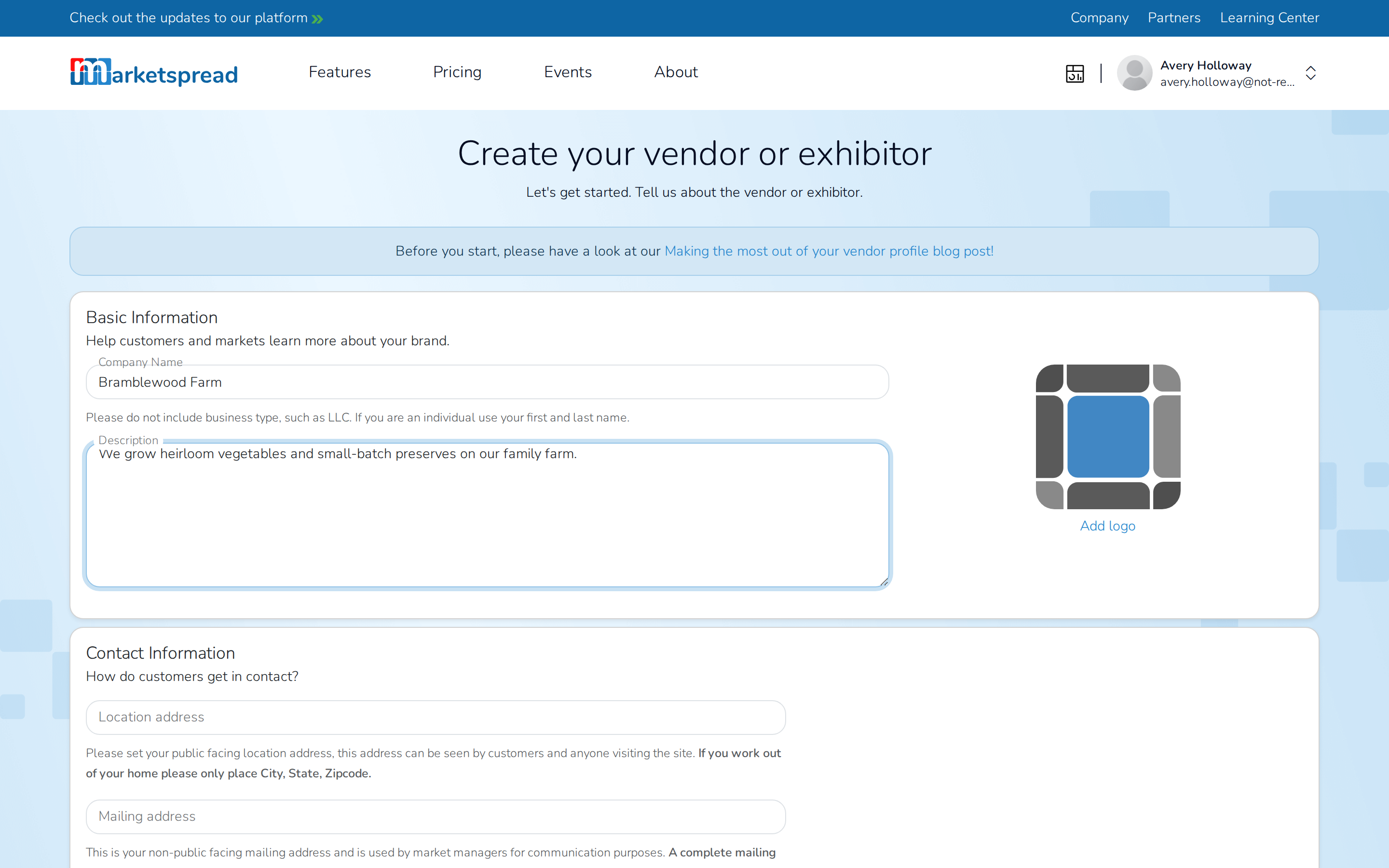Click the 'Contact Information' heading
1389x868 pixels.
tap(160, 653)
